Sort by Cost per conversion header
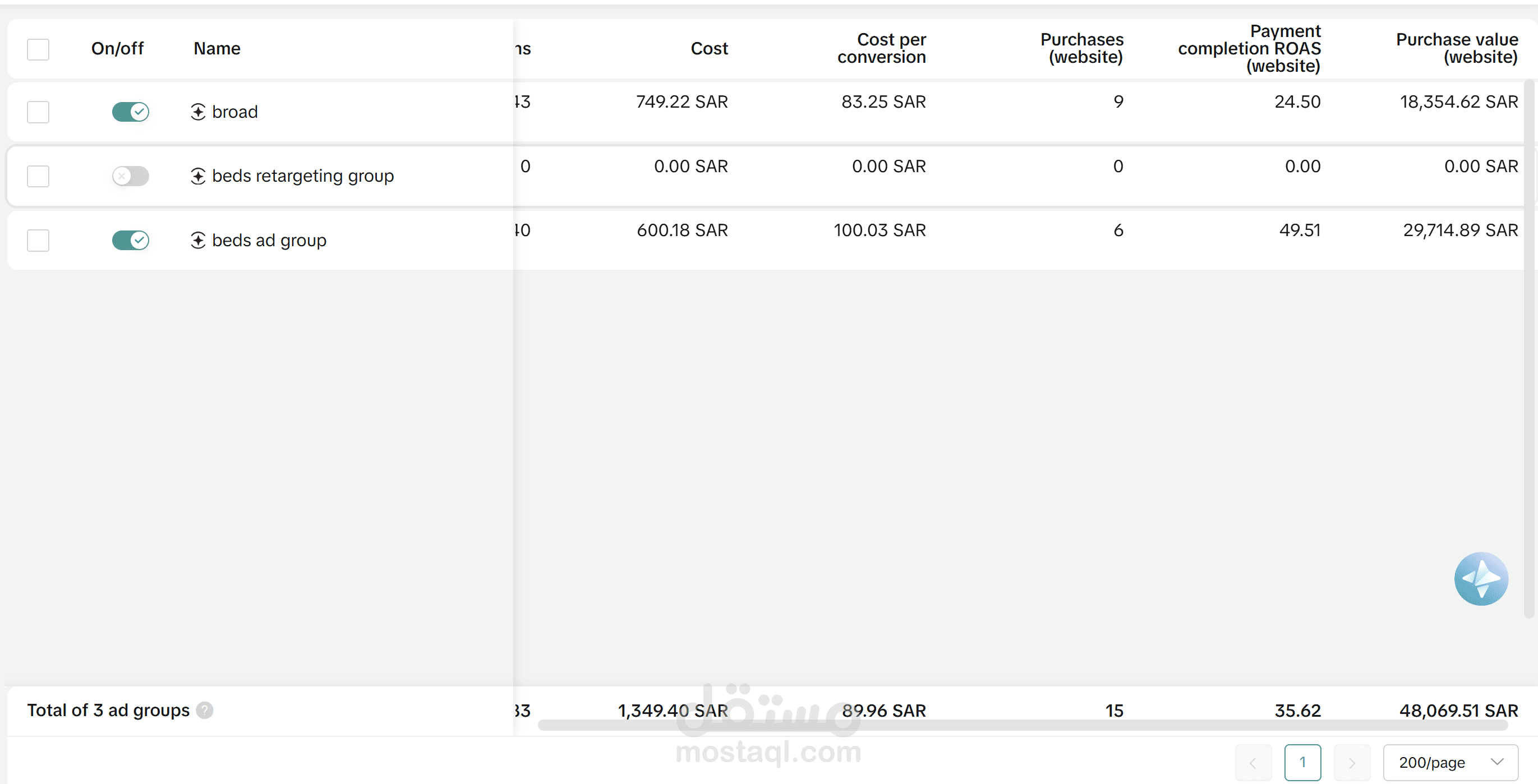This screenshot has height=784, width=1538. (881, 48)
